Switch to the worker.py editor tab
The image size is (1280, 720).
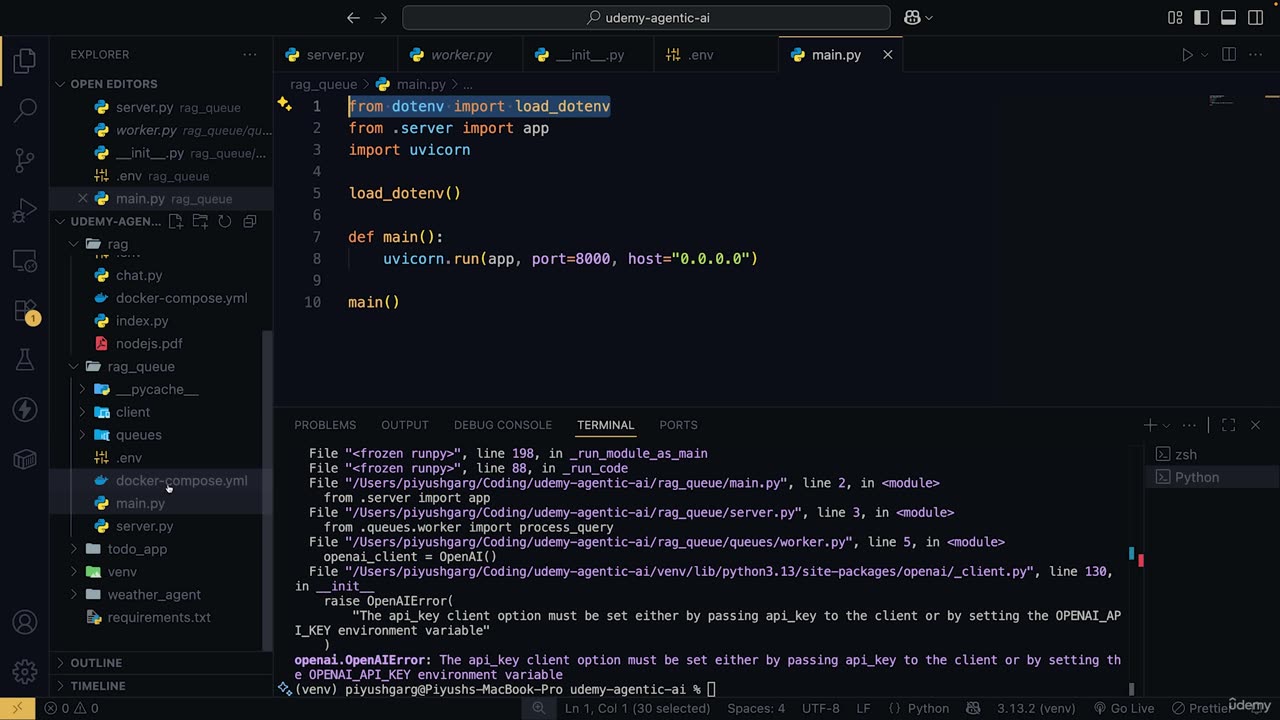point(460,55)
